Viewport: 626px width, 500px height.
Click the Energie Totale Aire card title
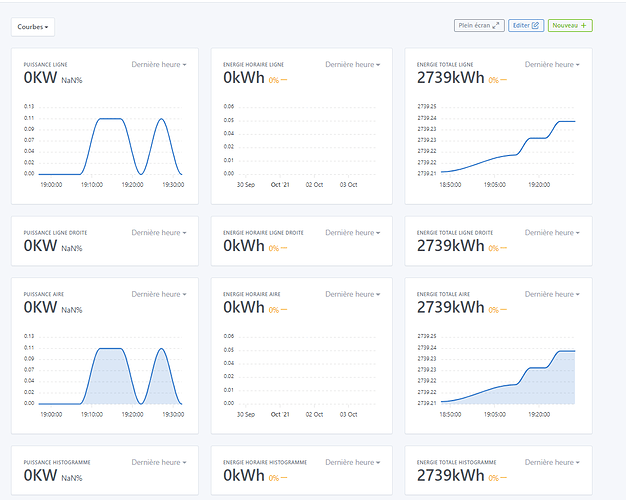pos(443,294)
